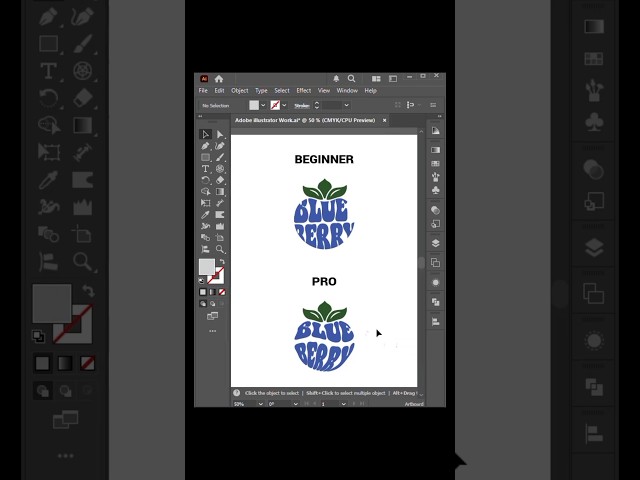Open the Swatches panel
640x480 pixels.
pos(436,164)
